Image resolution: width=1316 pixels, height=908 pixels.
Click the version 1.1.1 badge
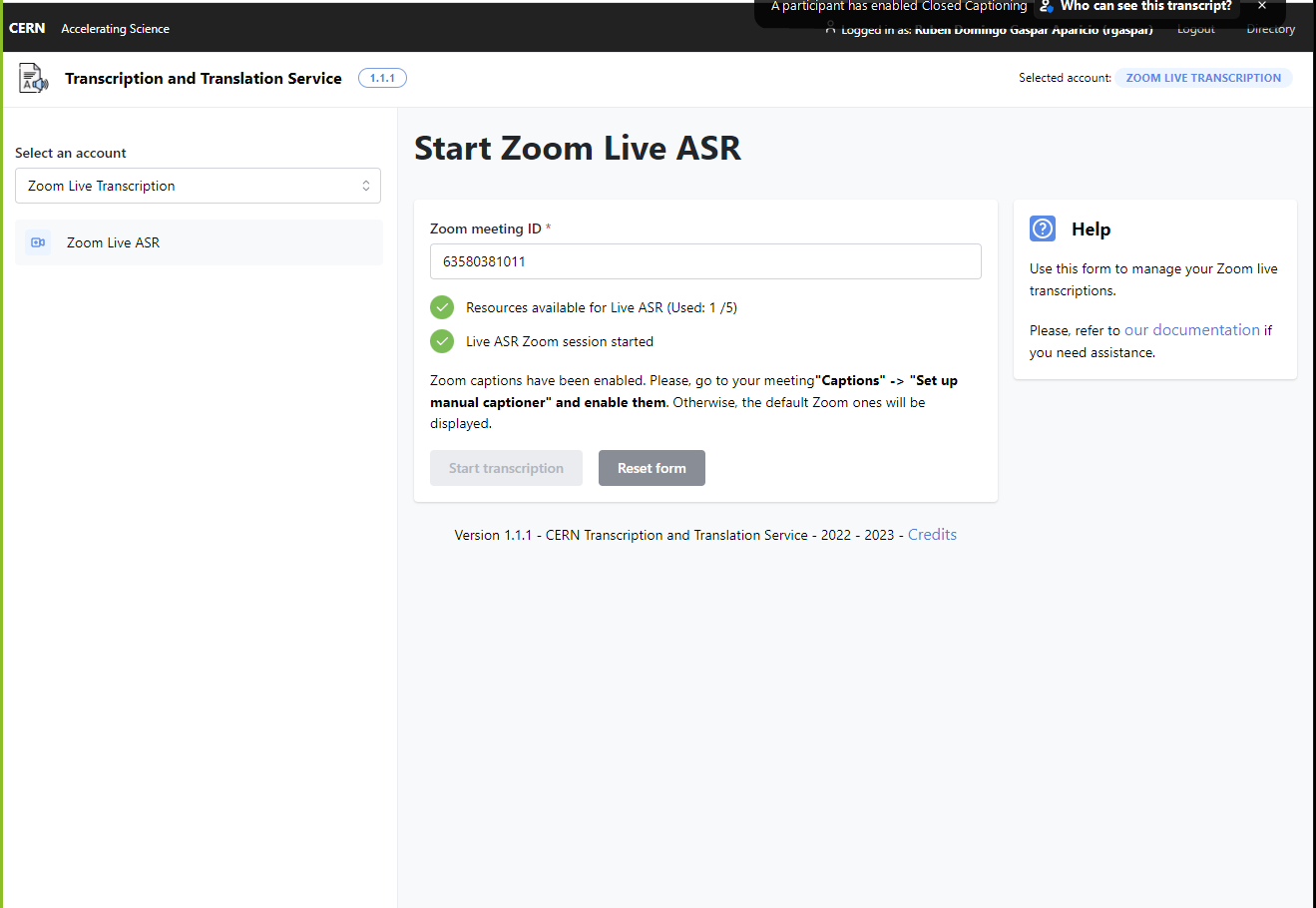382,78
